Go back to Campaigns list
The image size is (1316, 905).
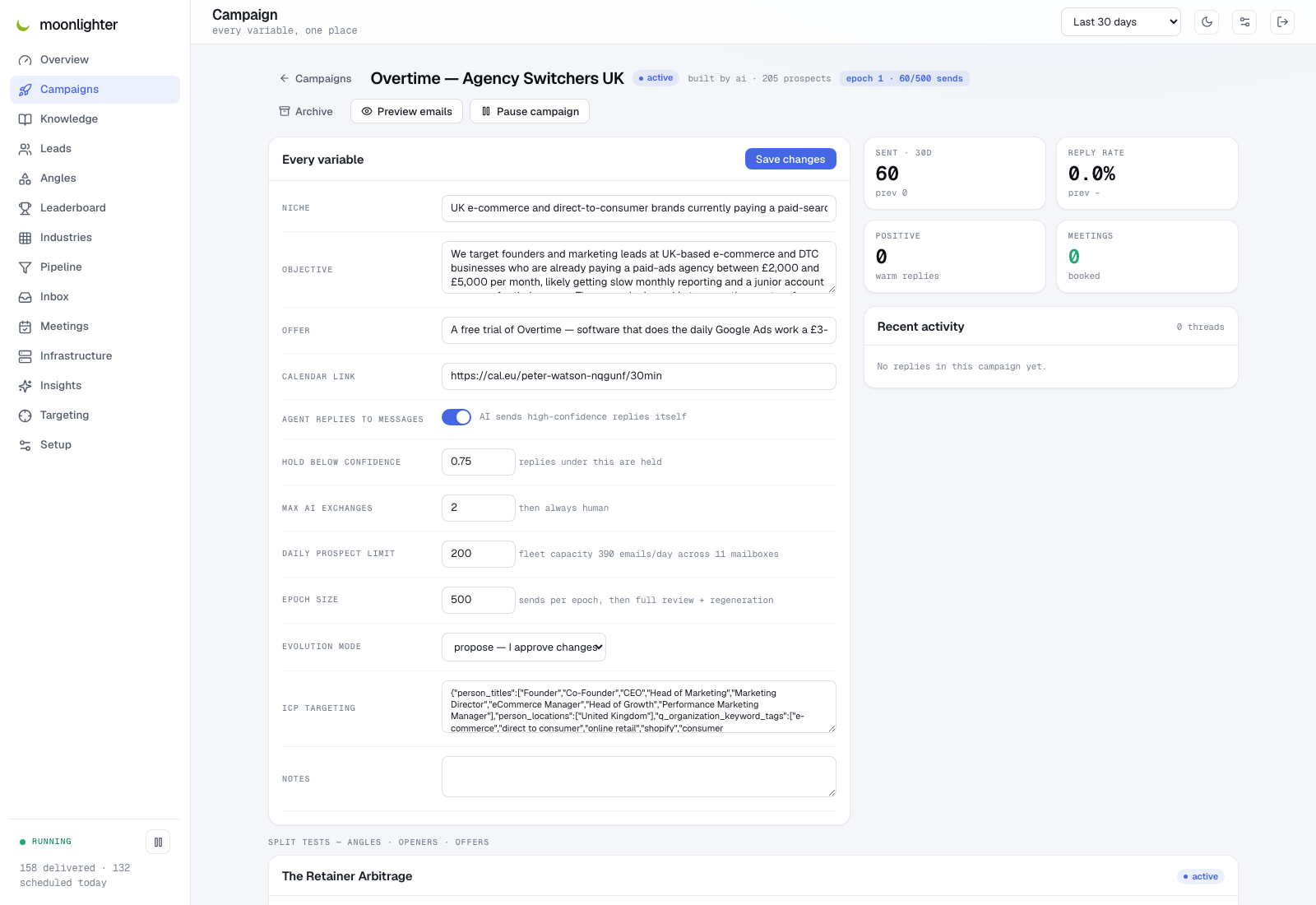(x=315, y=78)
